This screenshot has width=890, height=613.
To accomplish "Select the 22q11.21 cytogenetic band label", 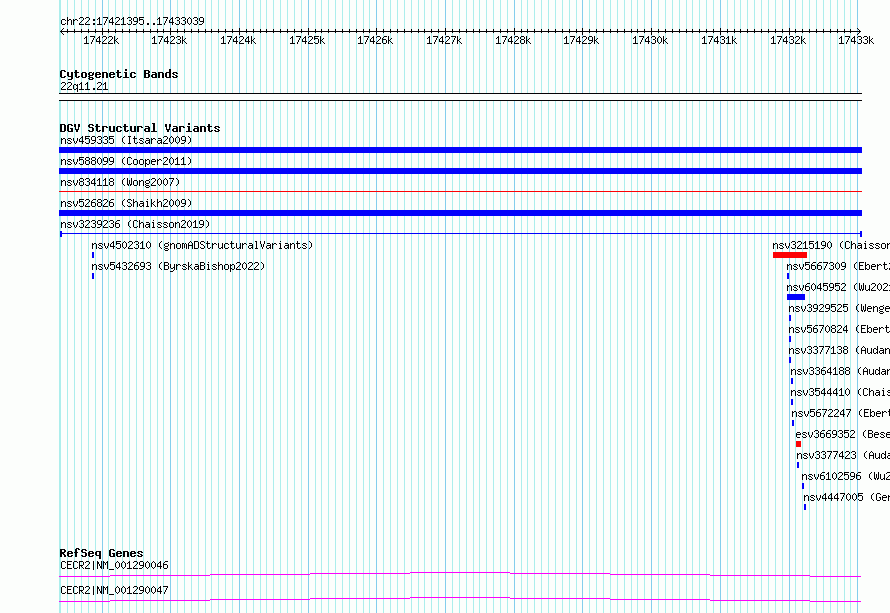I will pos(84,86).
